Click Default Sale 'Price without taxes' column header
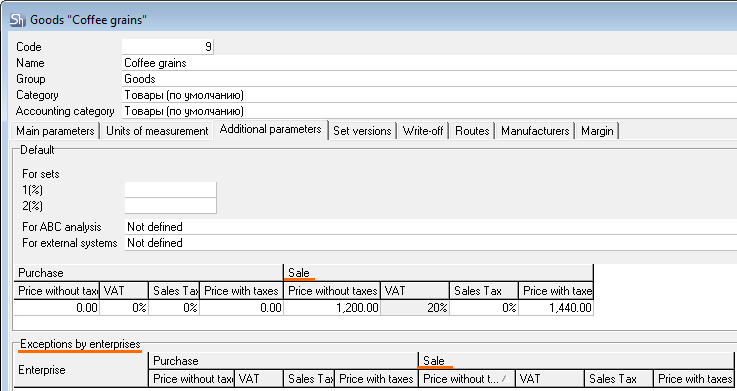 [332, 291]
